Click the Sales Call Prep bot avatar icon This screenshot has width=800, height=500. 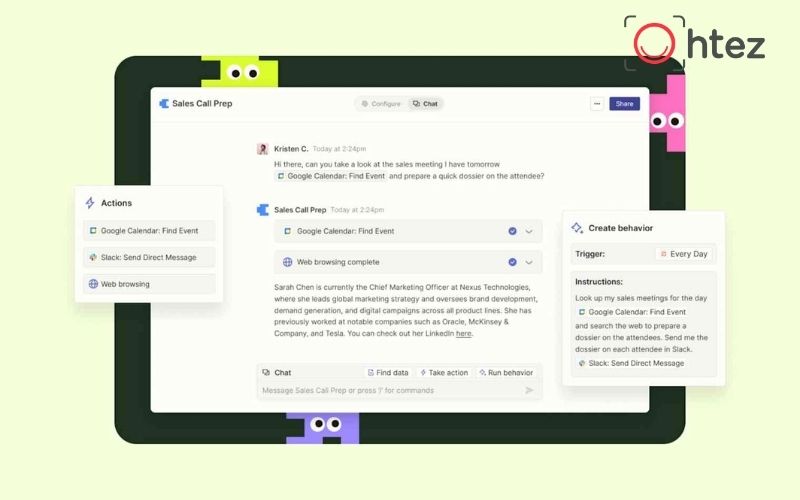262,210
